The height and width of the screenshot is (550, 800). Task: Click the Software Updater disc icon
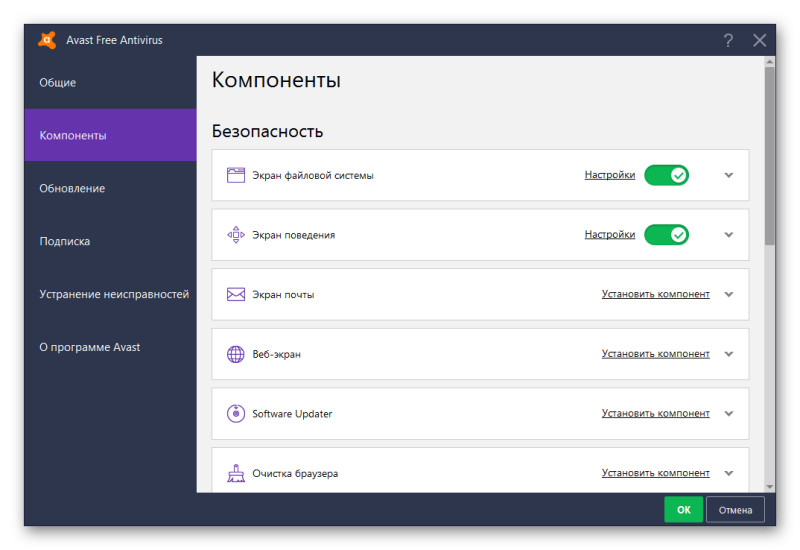coord(236,413)
